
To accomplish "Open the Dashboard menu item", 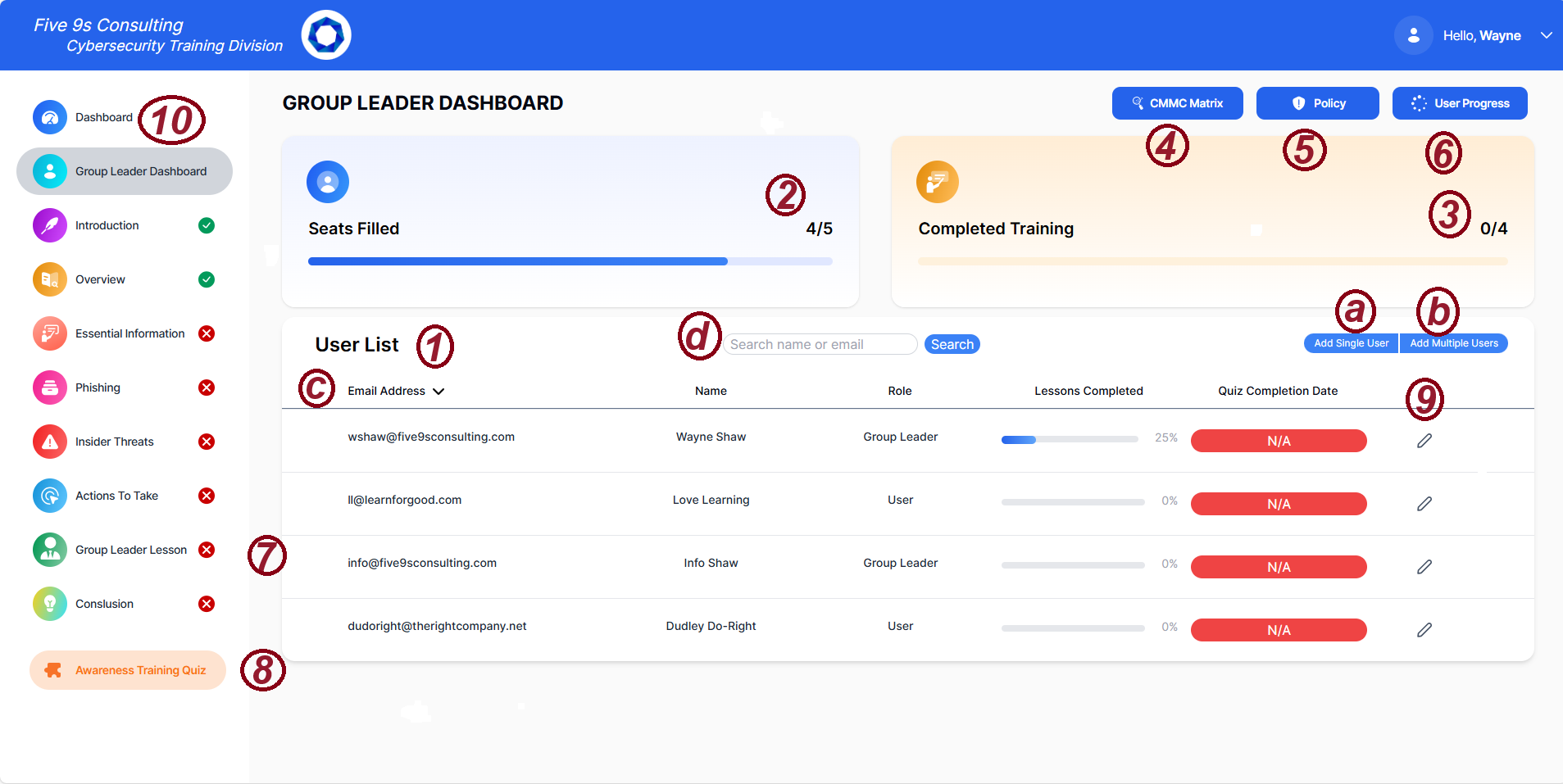I will point(104,117).
